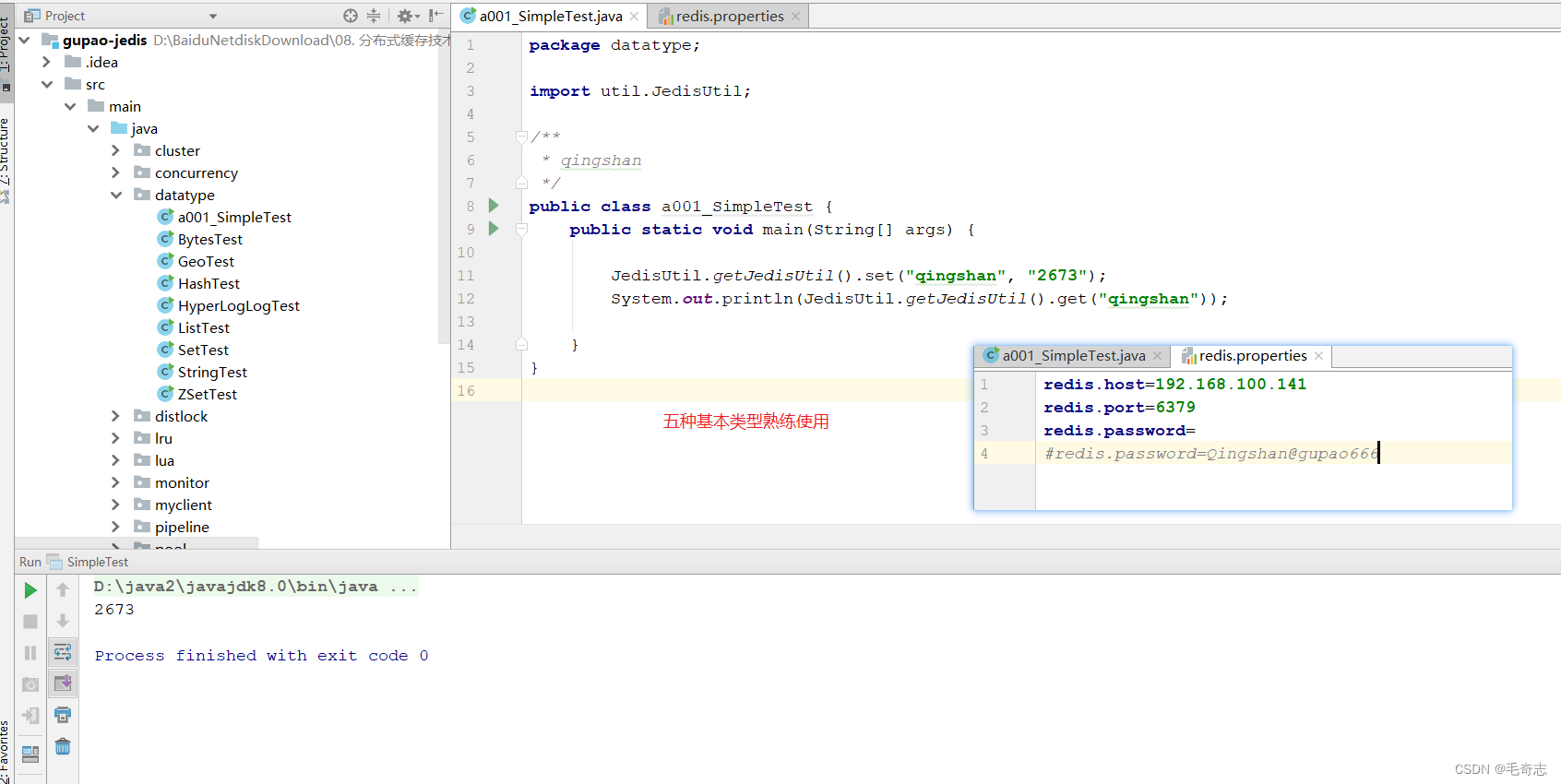The width and height of the screenshot is (1561, 784).
Task: Open the Project panel settings gear menu
Action: point(406,16)
